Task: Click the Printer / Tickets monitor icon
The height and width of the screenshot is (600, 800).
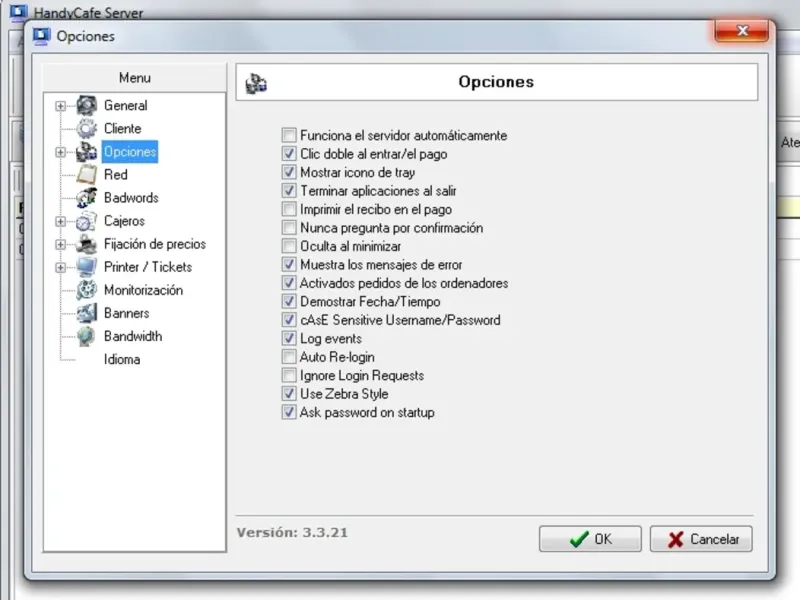Action: [x=87, y=267]
